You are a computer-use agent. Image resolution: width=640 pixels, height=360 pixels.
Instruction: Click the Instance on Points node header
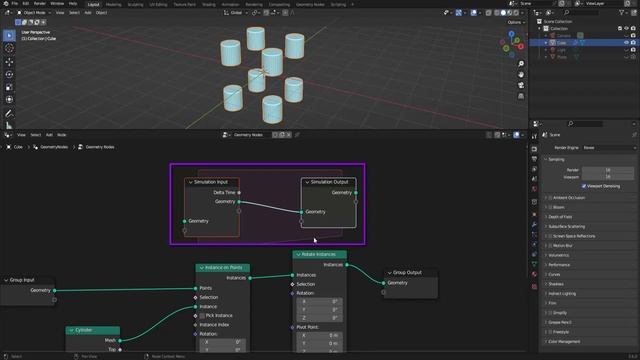point(223,268)
